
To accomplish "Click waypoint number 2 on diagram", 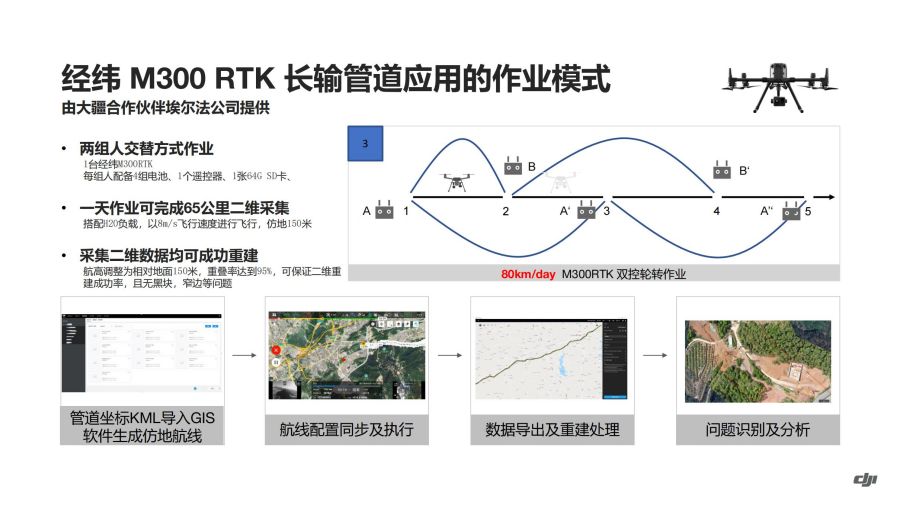I will tap(506, 211).
